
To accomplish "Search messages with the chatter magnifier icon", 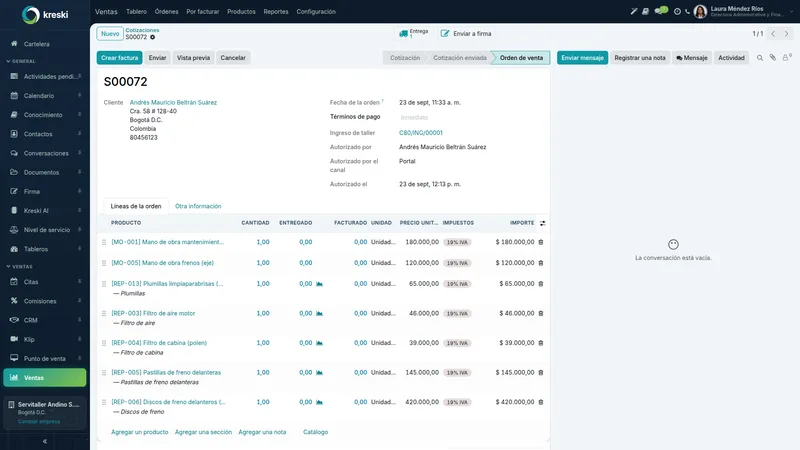I will click(760, 58).
